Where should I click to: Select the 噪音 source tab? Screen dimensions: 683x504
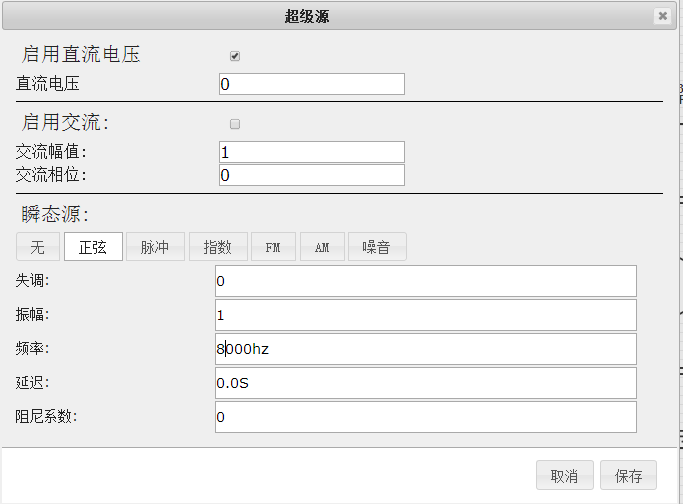tap(377, 247)
